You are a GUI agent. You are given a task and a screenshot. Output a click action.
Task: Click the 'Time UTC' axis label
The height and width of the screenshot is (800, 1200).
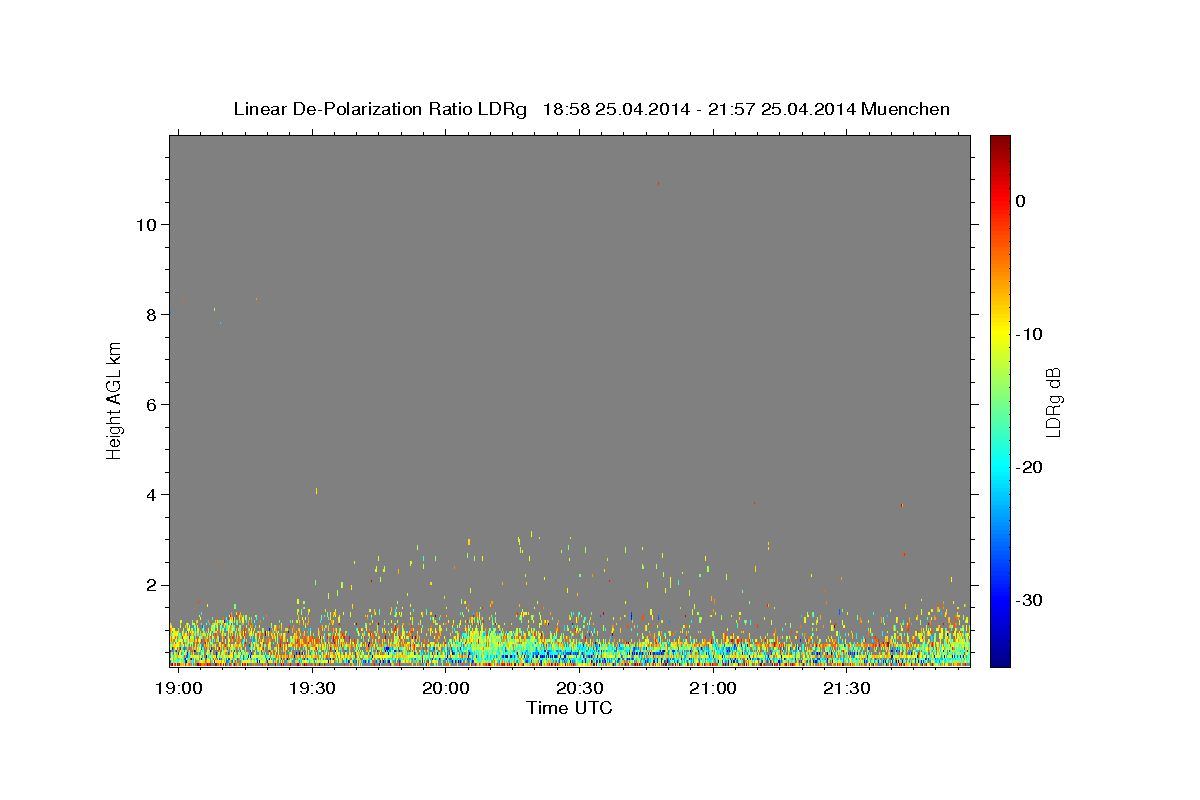(569, 708)
